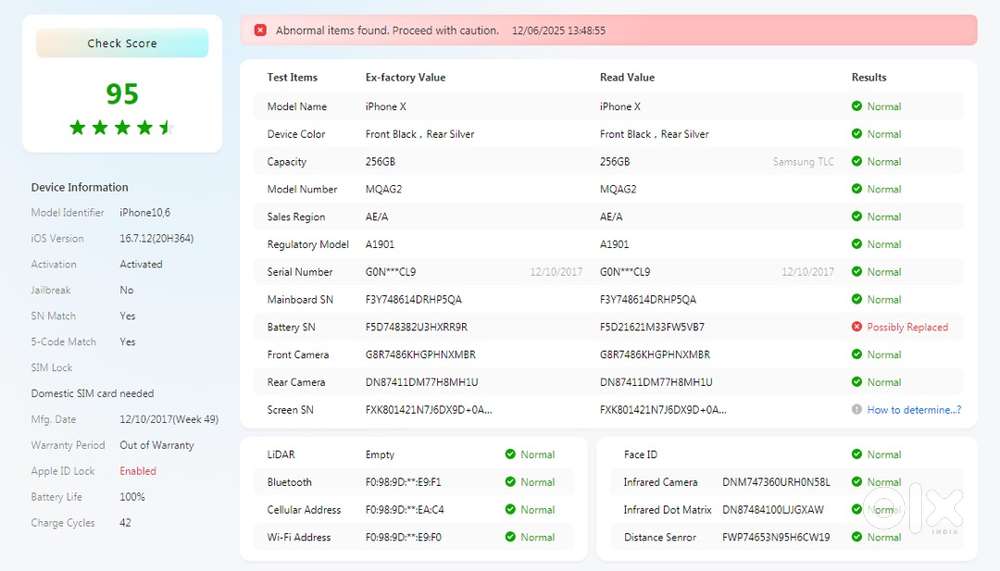1000x571 pixels.
Task: Click the Samsung TLC capacity label
Action: click(803, 162)
